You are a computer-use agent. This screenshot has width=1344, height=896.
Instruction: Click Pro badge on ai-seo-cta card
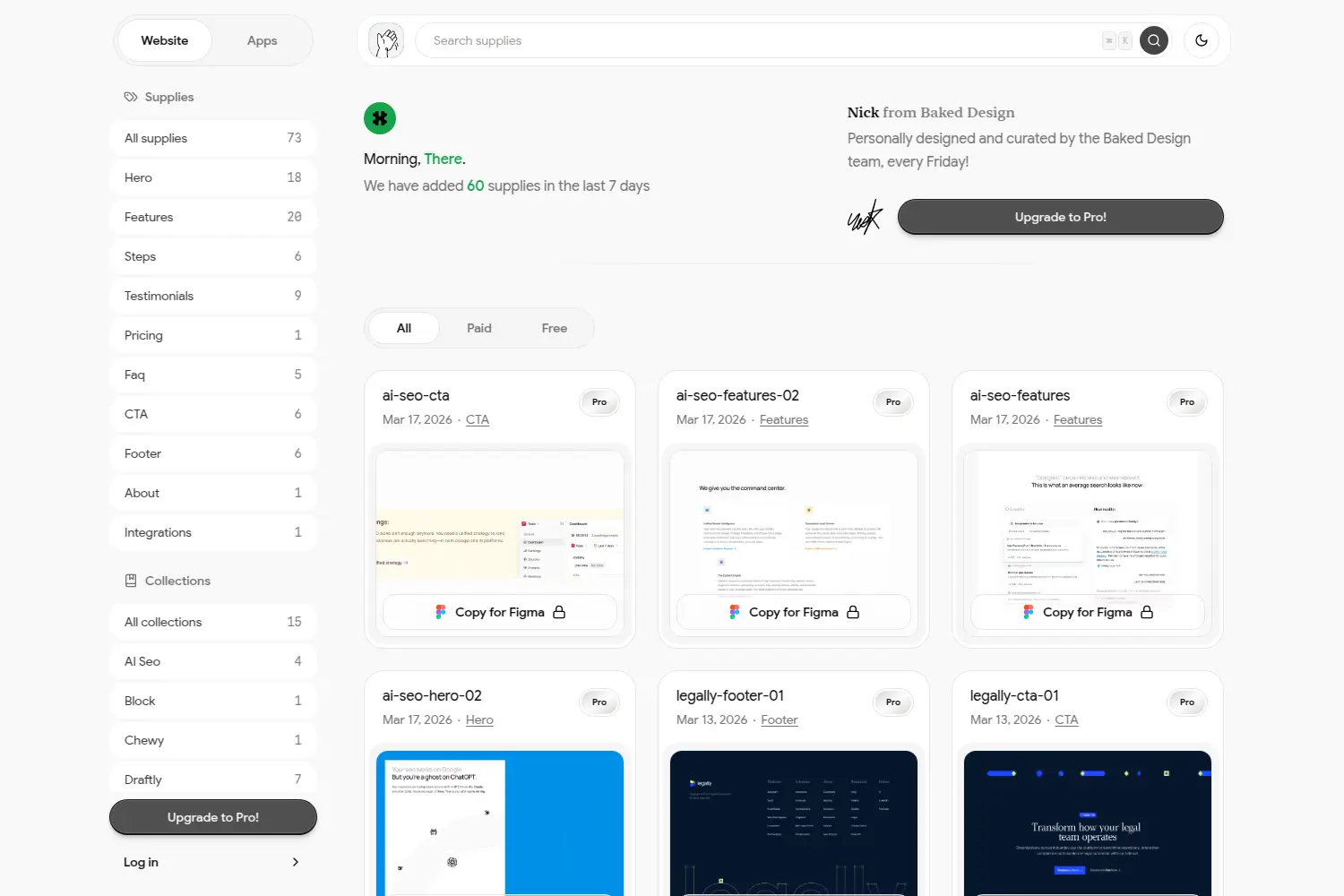coord(599,402)
